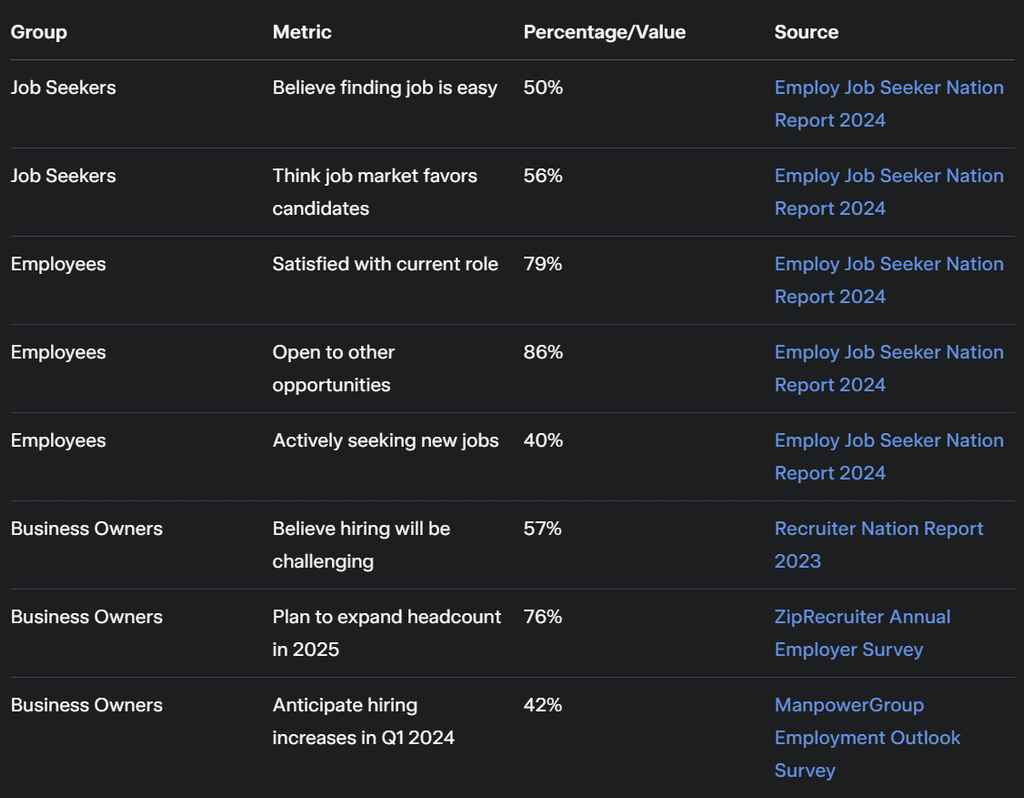Click the Metric column header
Screen dimensions: 1024x798
(x=302, y=32)
